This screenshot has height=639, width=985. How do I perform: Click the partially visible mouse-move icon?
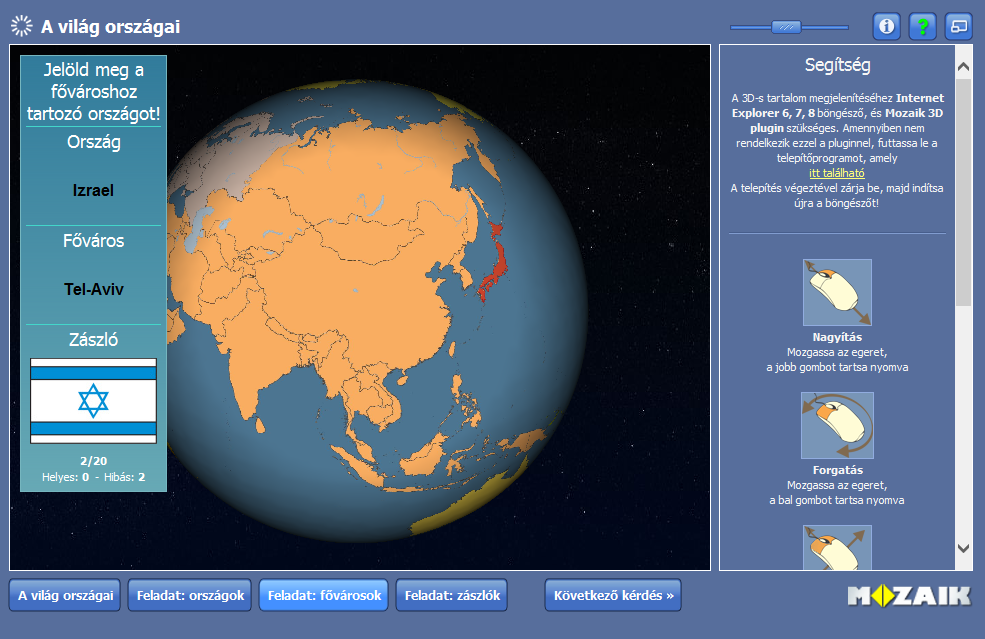[x=837, y=547]
